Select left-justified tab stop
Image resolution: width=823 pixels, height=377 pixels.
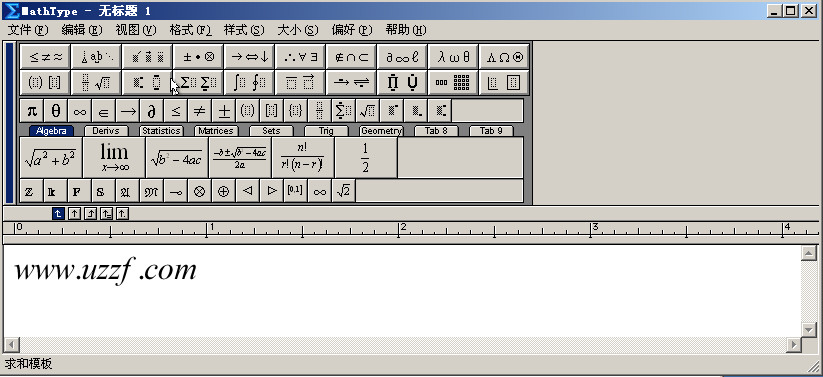pyautogui.click(x=58, y=213)
